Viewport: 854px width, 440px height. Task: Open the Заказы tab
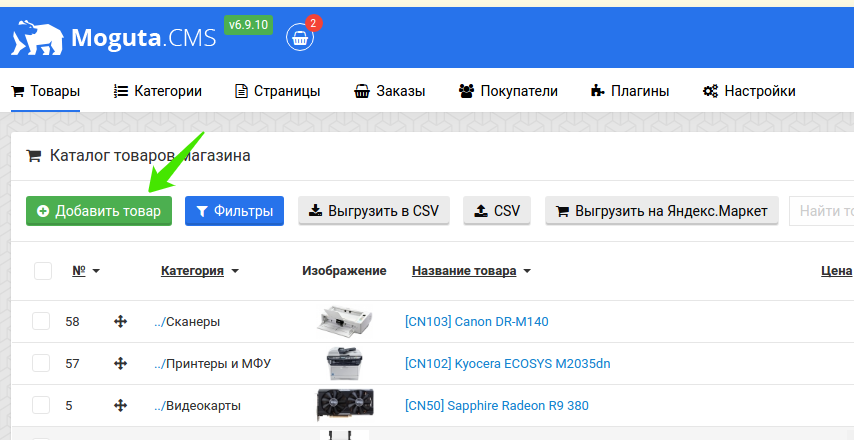click(389, 91)
